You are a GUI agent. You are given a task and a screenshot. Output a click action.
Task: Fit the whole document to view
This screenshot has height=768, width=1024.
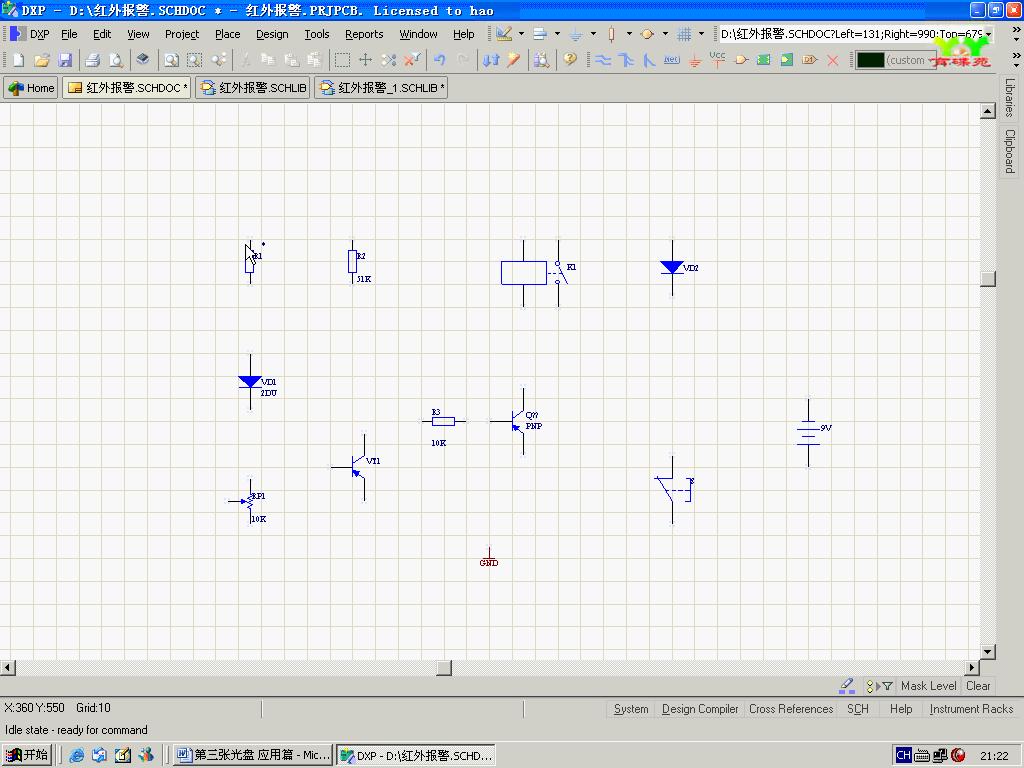(x=171, y=60)
